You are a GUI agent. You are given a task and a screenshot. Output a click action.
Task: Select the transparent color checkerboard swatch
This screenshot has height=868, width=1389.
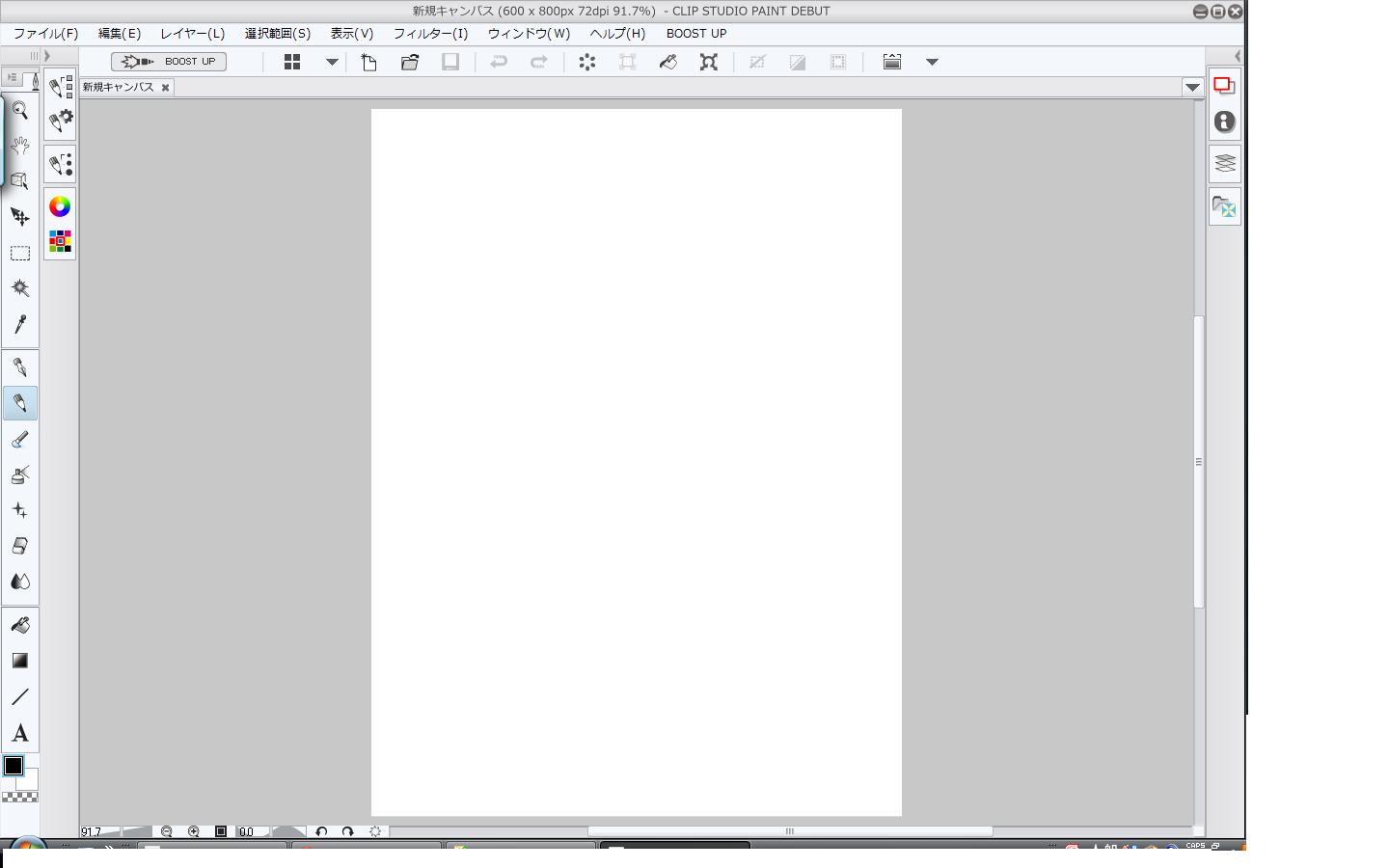[19, 798]
